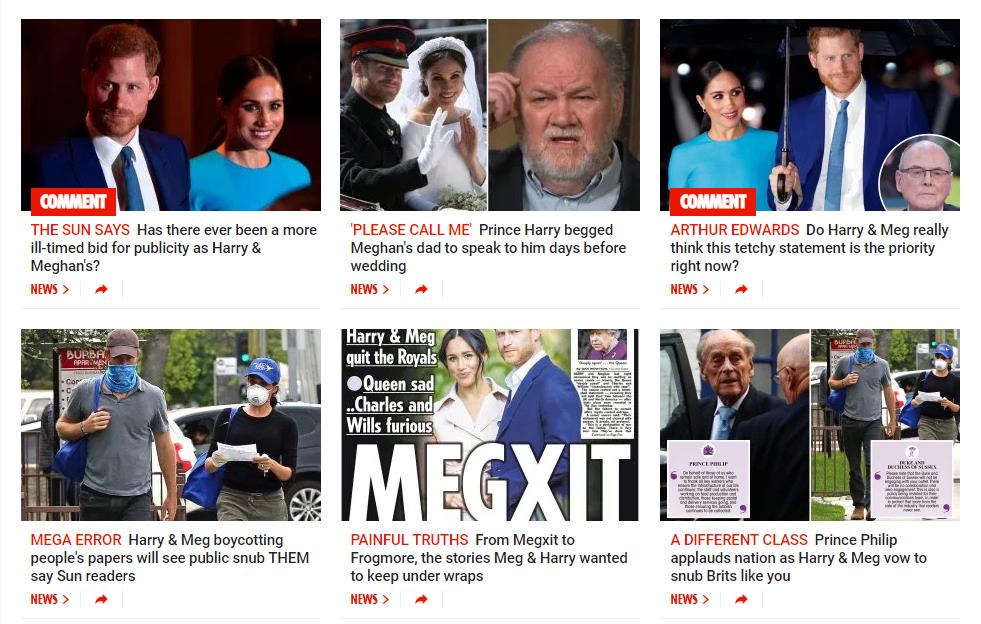The width and height of the screenshot is (981, 624).
Task: Open NEWS link below PAINFUL TRUTHS story
Action: pos(370,600)
